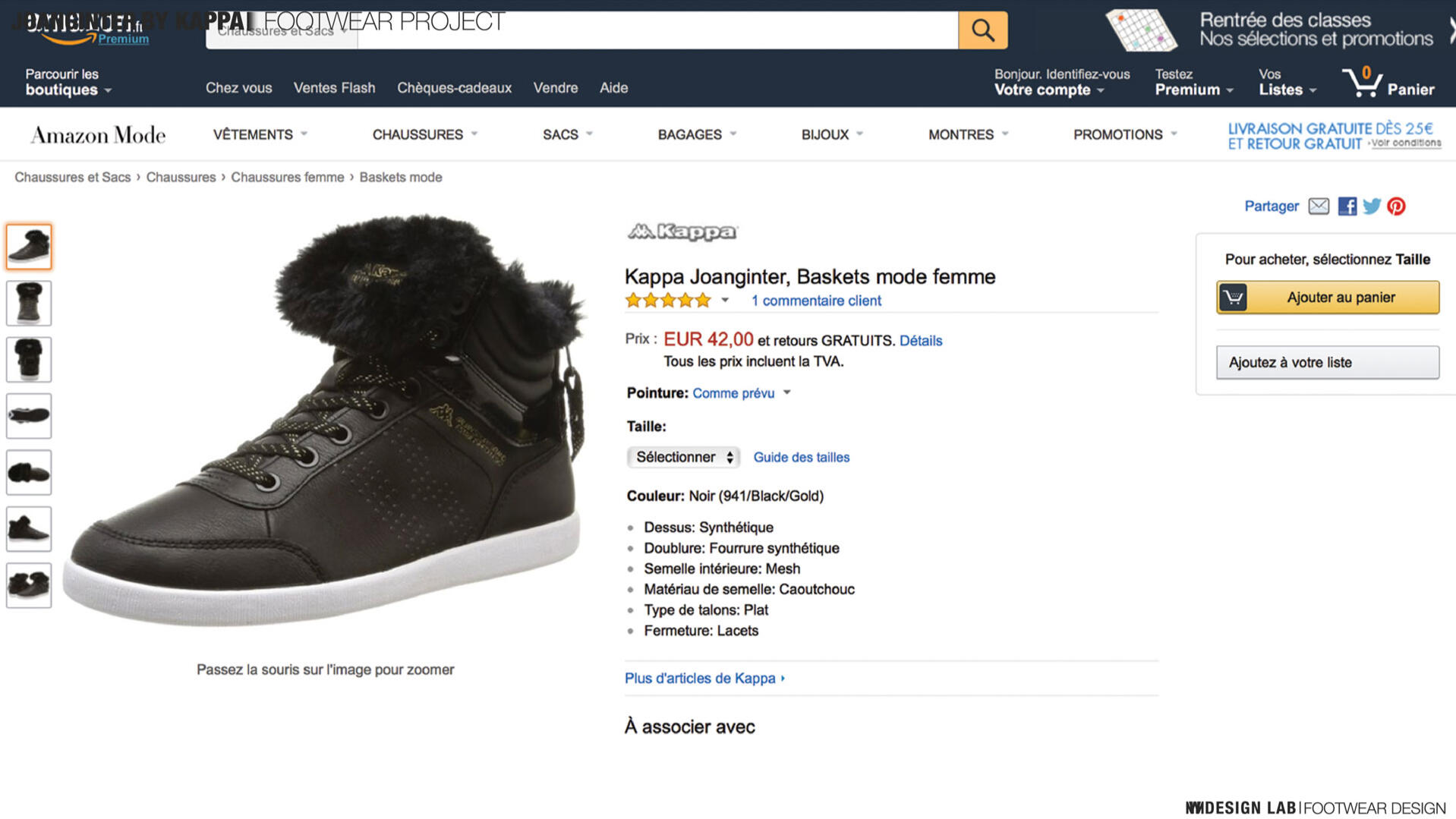Open the Chaussures et Sacs search category dropdown
Viewport: 1456px width, 819px height.
click(282, 32)
